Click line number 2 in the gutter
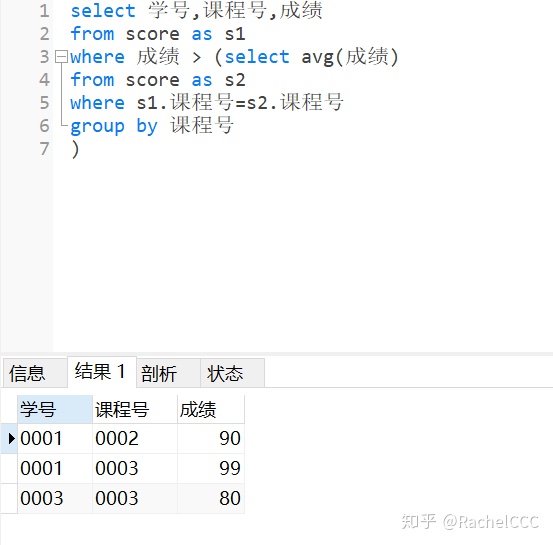The width and height of the screenshot is (553, 545). (x=44, y=34)
